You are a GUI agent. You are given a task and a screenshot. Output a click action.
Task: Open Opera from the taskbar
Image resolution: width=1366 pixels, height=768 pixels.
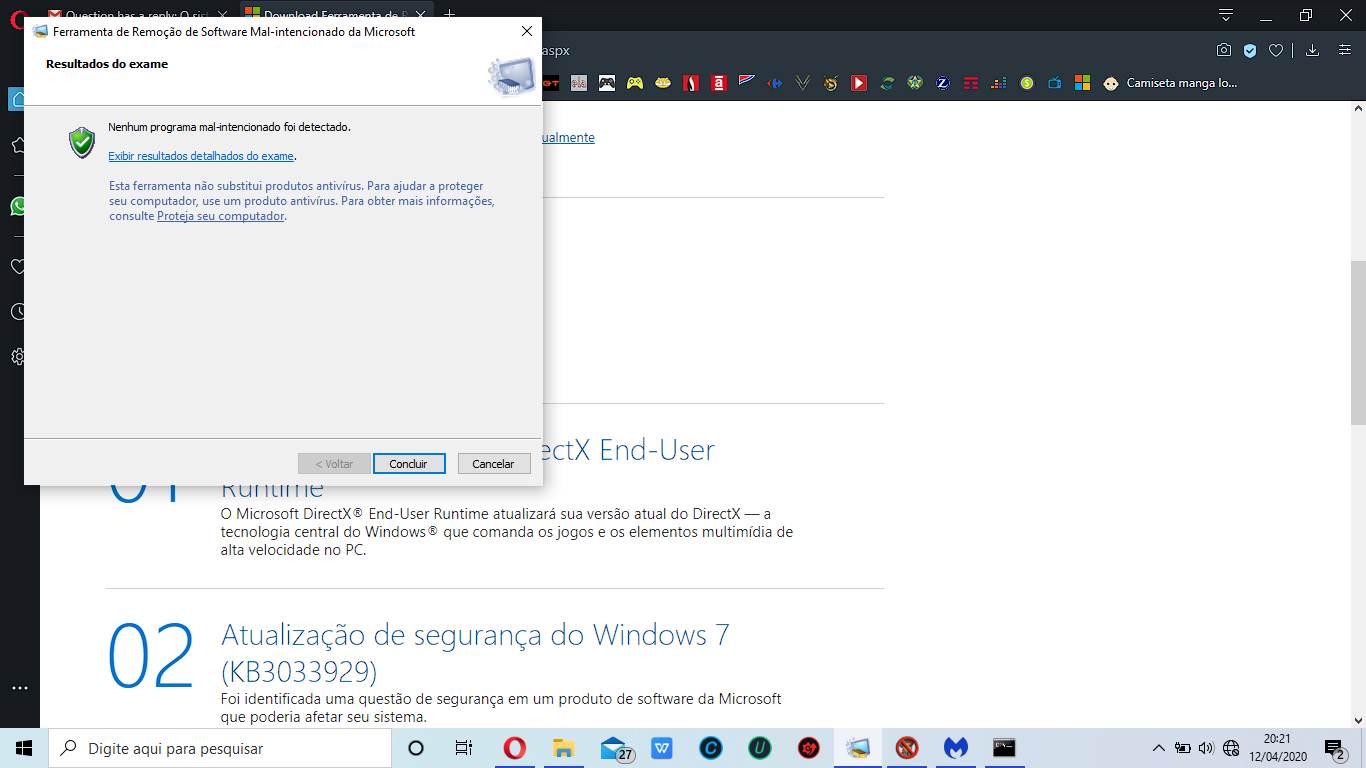[515, 748]
